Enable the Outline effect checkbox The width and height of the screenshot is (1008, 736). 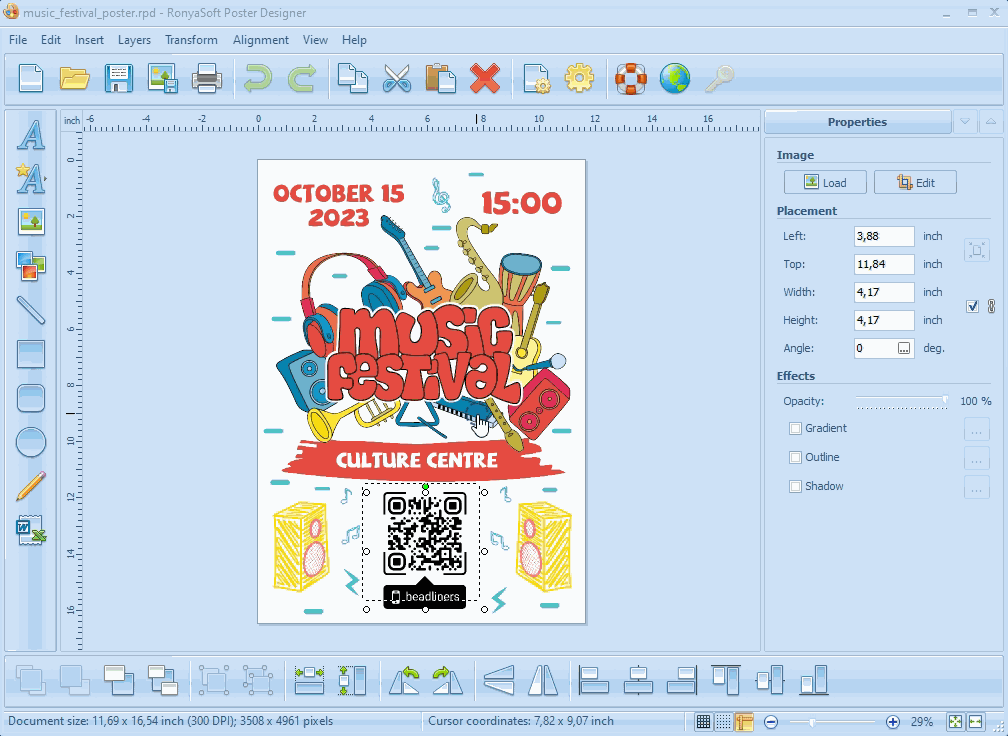[x=795, y=457]
